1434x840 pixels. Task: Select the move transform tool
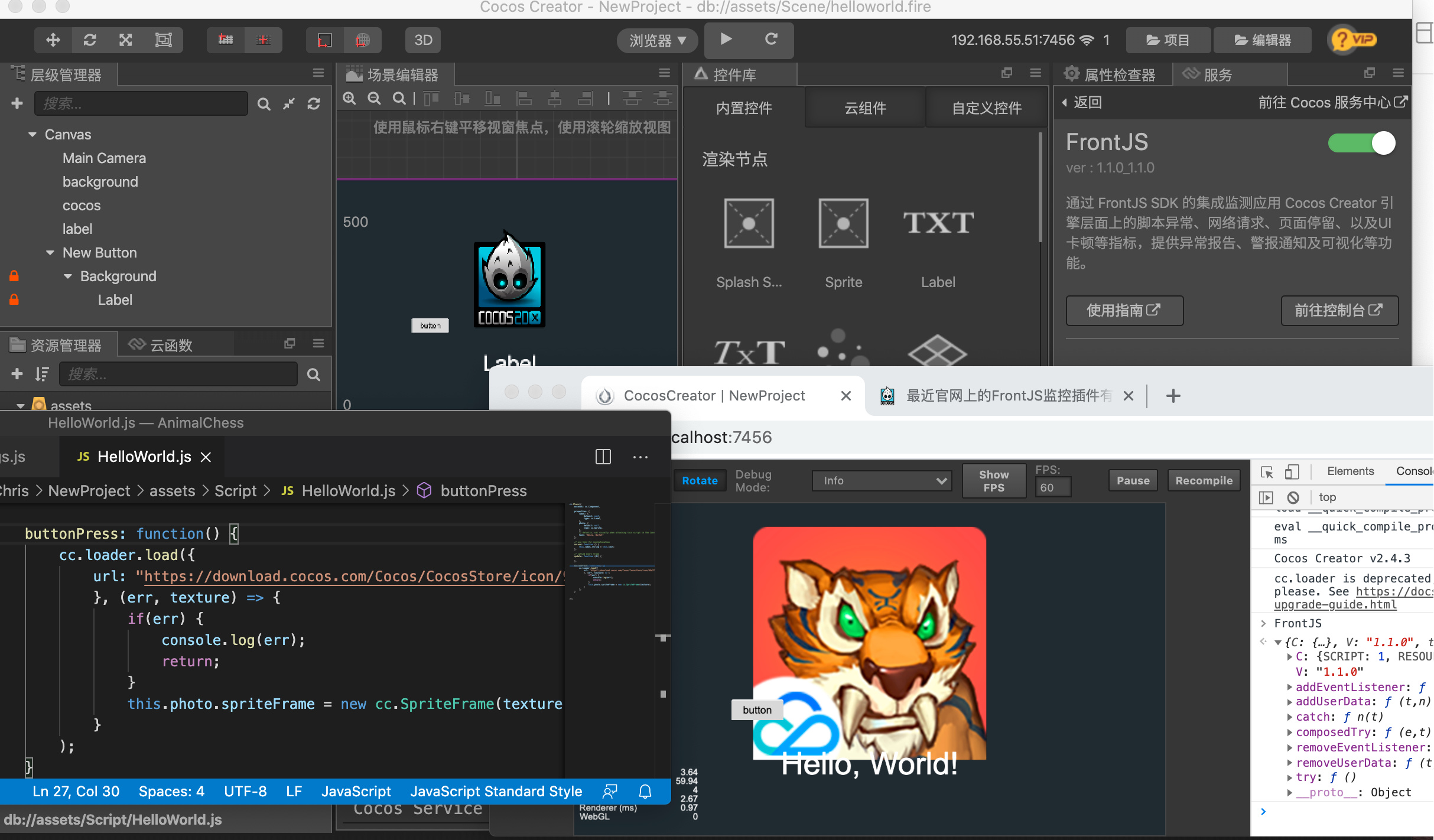(x=53, y=40)
